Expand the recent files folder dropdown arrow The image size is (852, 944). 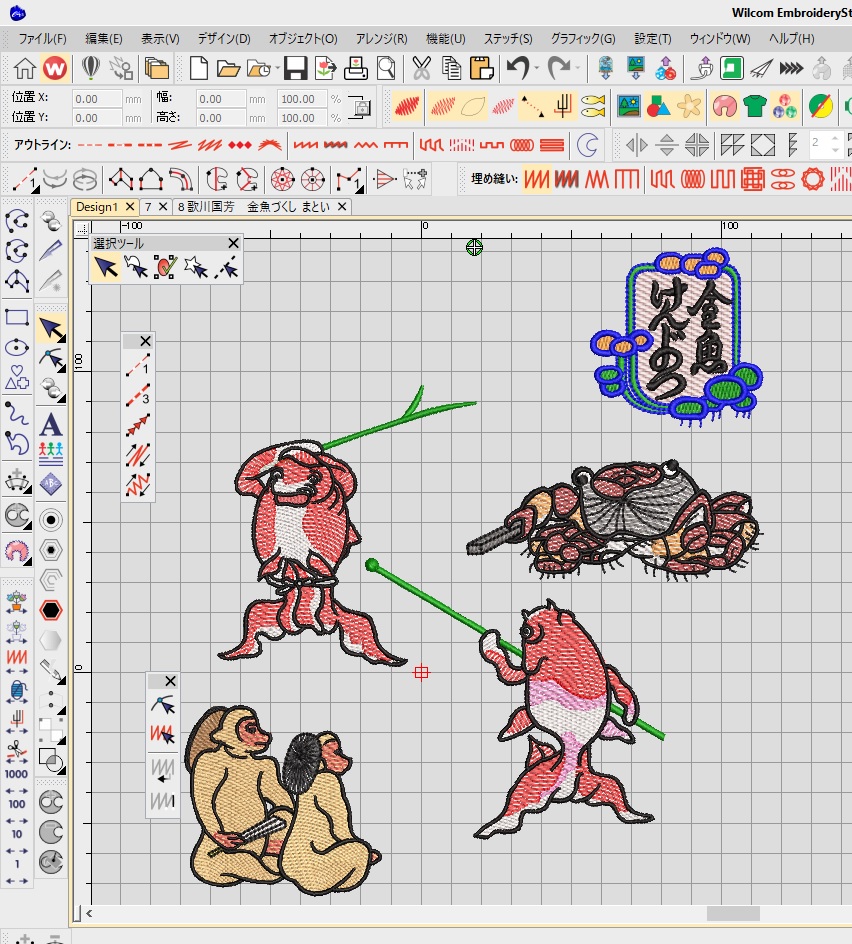[277, 69]
